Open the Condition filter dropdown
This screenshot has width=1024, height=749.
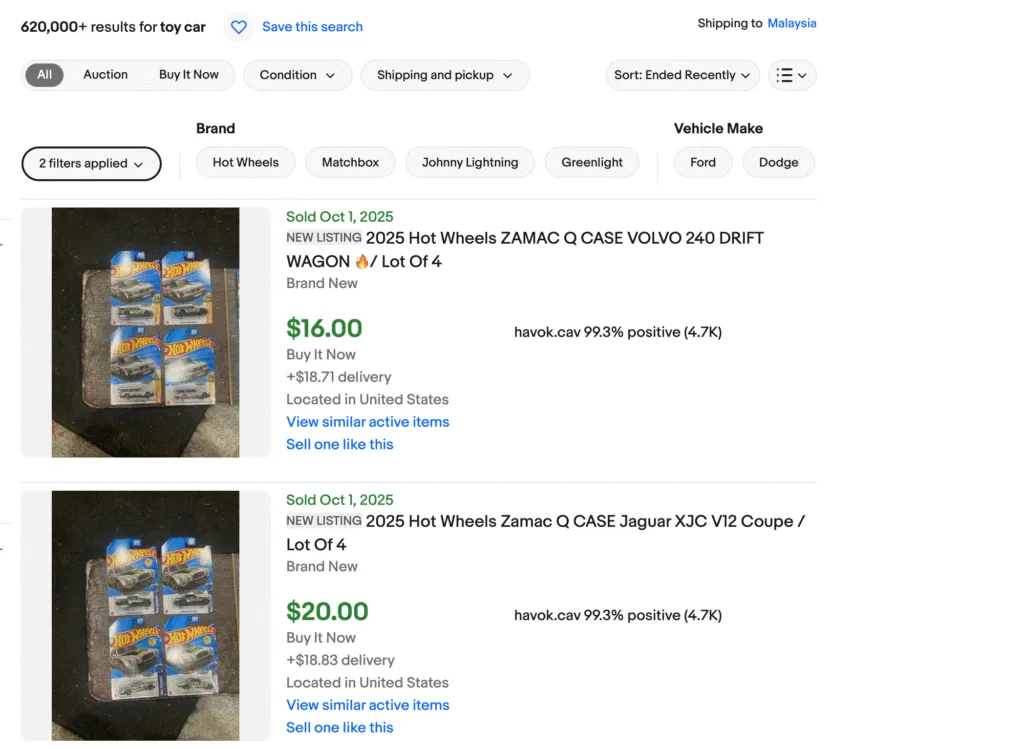[297, 75]
